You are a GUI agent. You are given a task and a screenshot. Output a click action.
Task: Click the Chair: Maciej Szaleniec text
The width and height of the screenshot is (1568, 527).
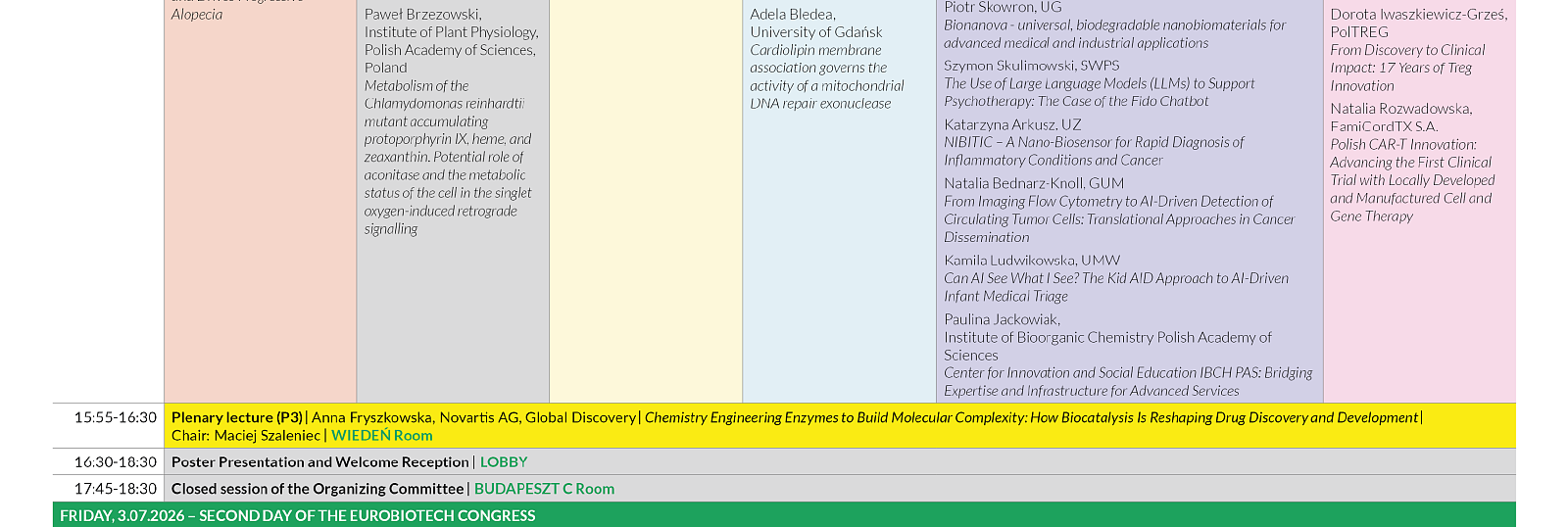(x=246, y=436)
